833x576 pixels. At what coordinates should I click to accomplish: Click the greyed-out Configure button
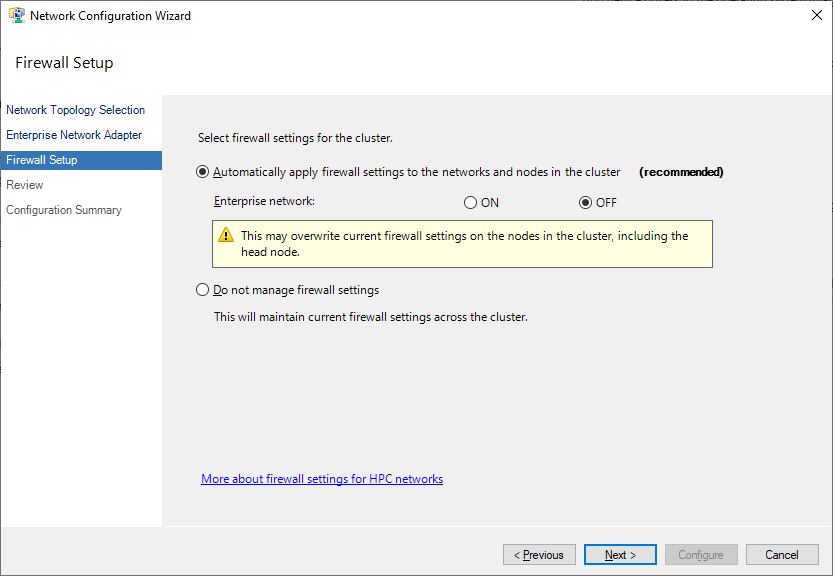(x=701, y=555)
